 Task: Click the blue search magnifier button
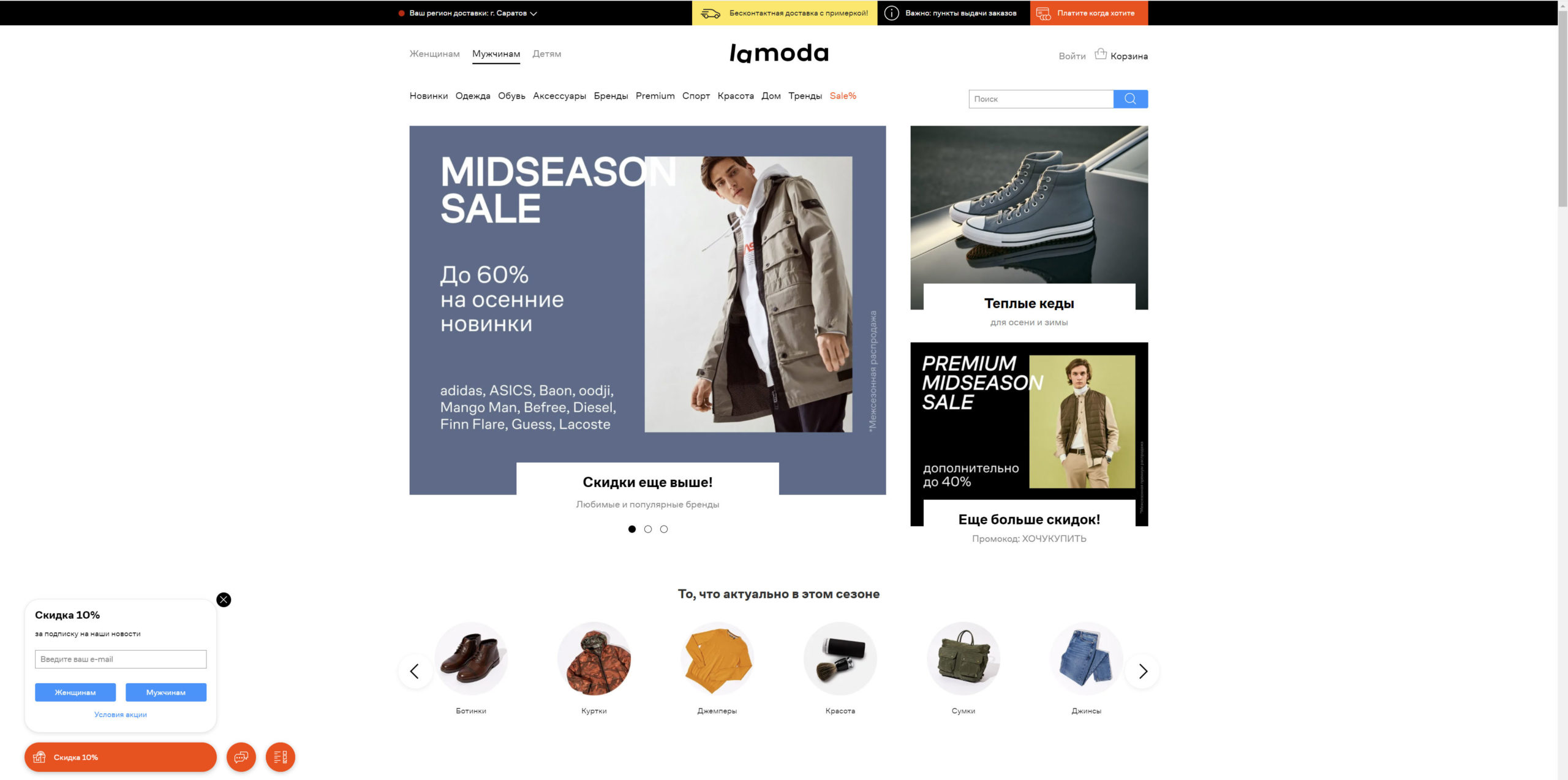[1130, 99]
